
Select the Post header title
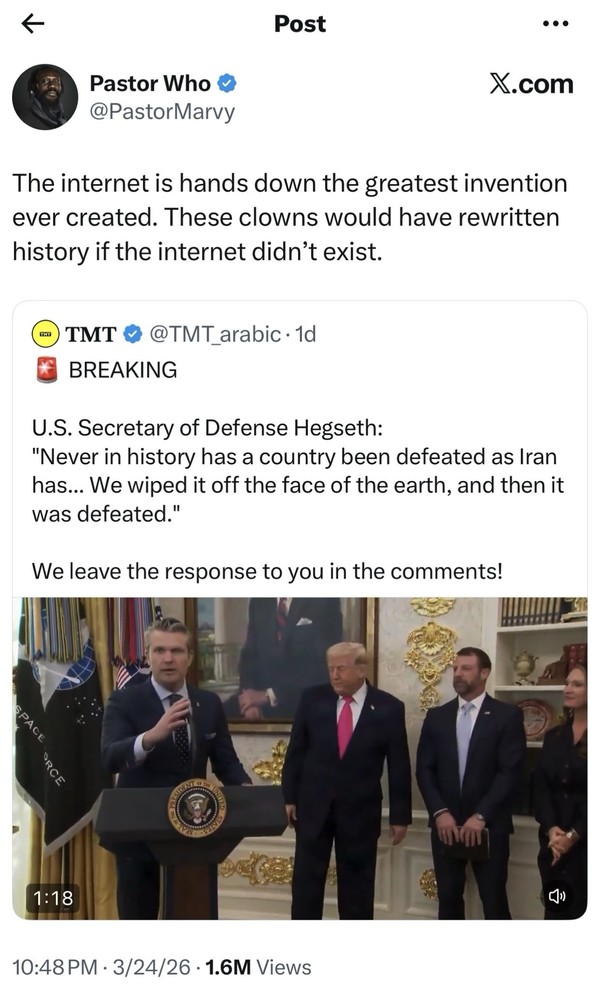(x=300, y=24)
